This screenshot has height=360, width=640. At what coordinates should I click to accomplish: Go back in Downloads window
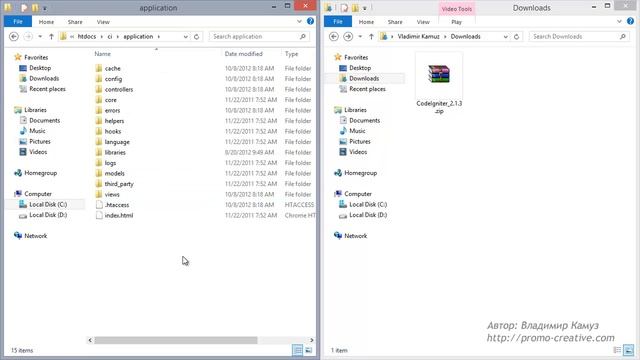pos(334,37)
